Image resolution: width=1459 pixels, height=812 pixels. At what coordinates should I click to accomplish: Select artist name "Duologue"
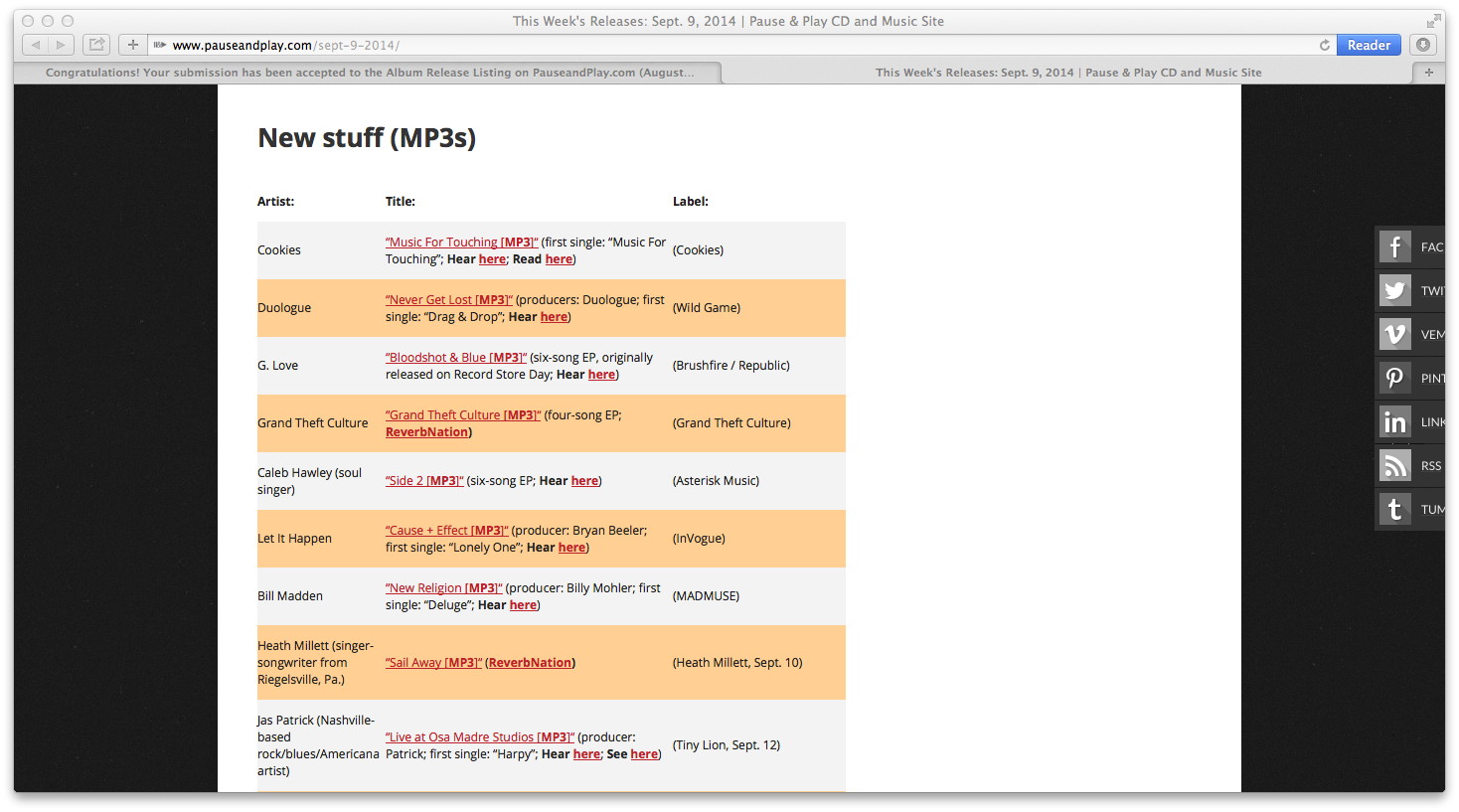(x=284, y=308)
